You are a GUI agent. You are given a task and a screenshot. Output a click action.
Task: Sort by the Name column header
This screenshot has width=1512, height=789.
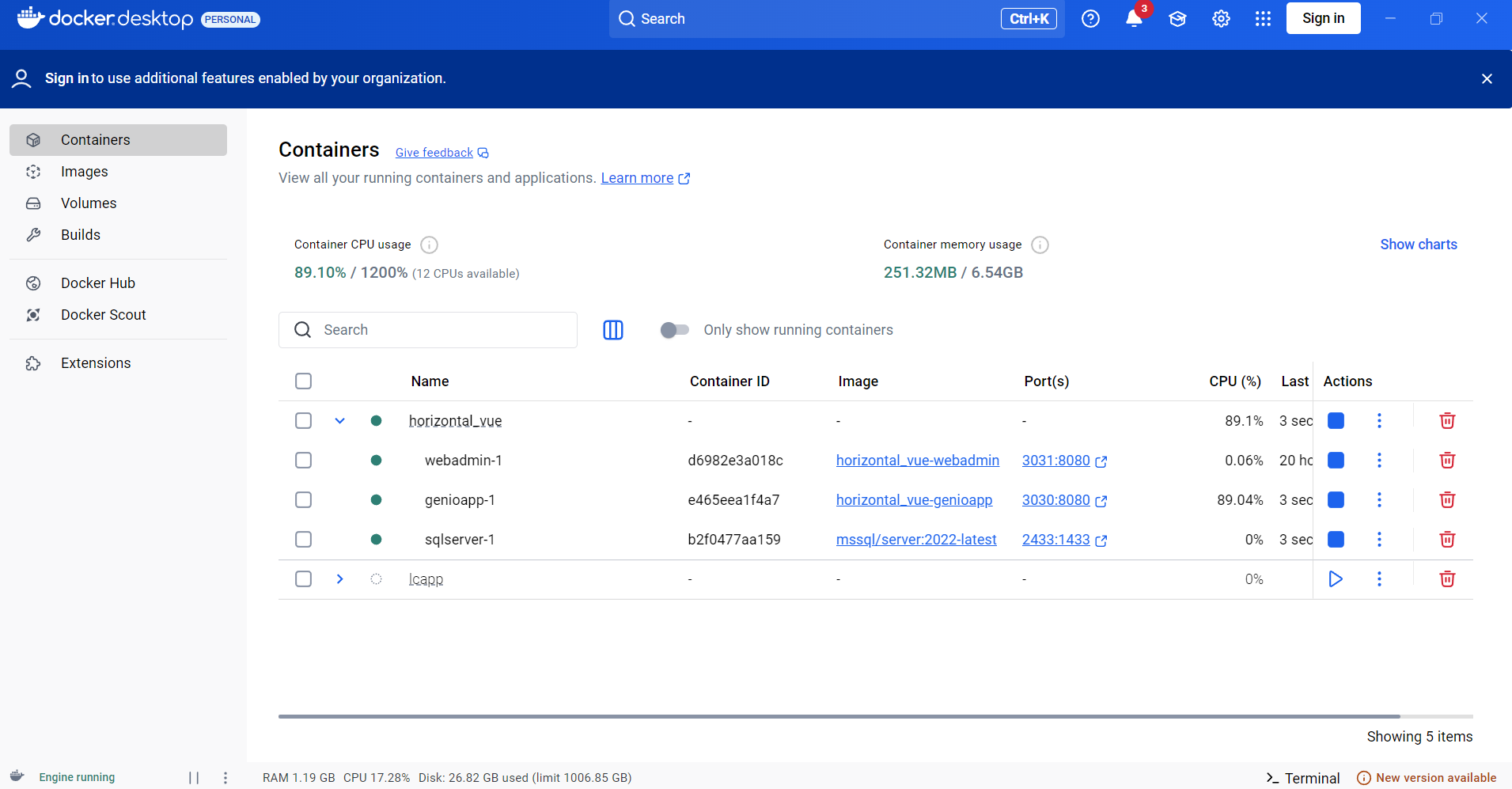[x=430, y=381]
